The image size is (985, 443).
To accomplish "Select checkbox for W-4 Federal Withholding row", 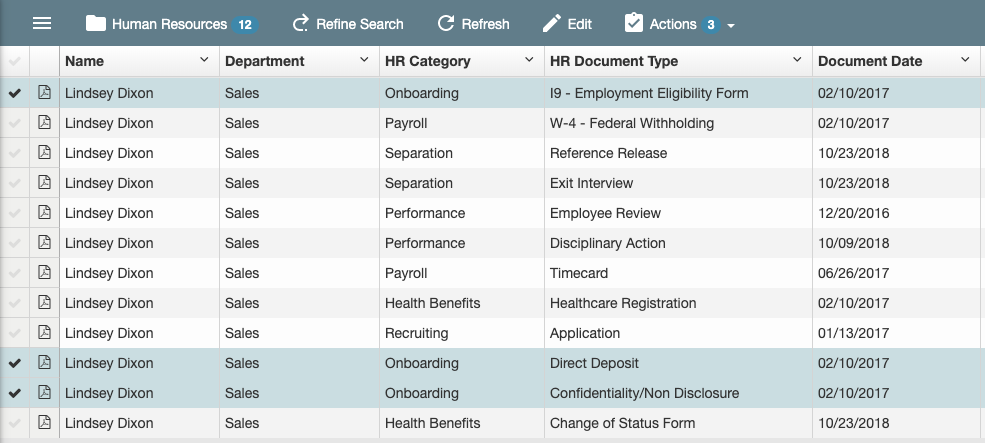I will coord(14,123).
